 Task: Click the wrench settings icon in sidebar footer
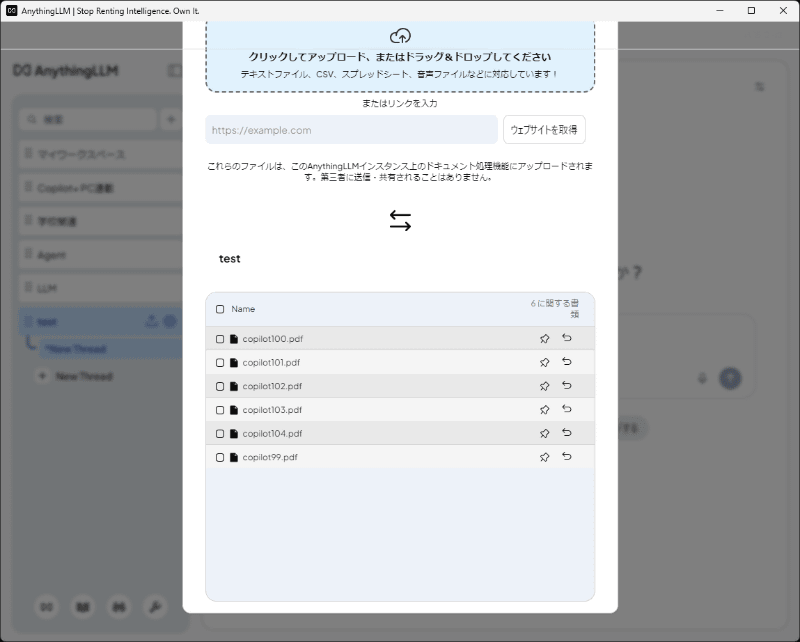[x=155, y=607]
